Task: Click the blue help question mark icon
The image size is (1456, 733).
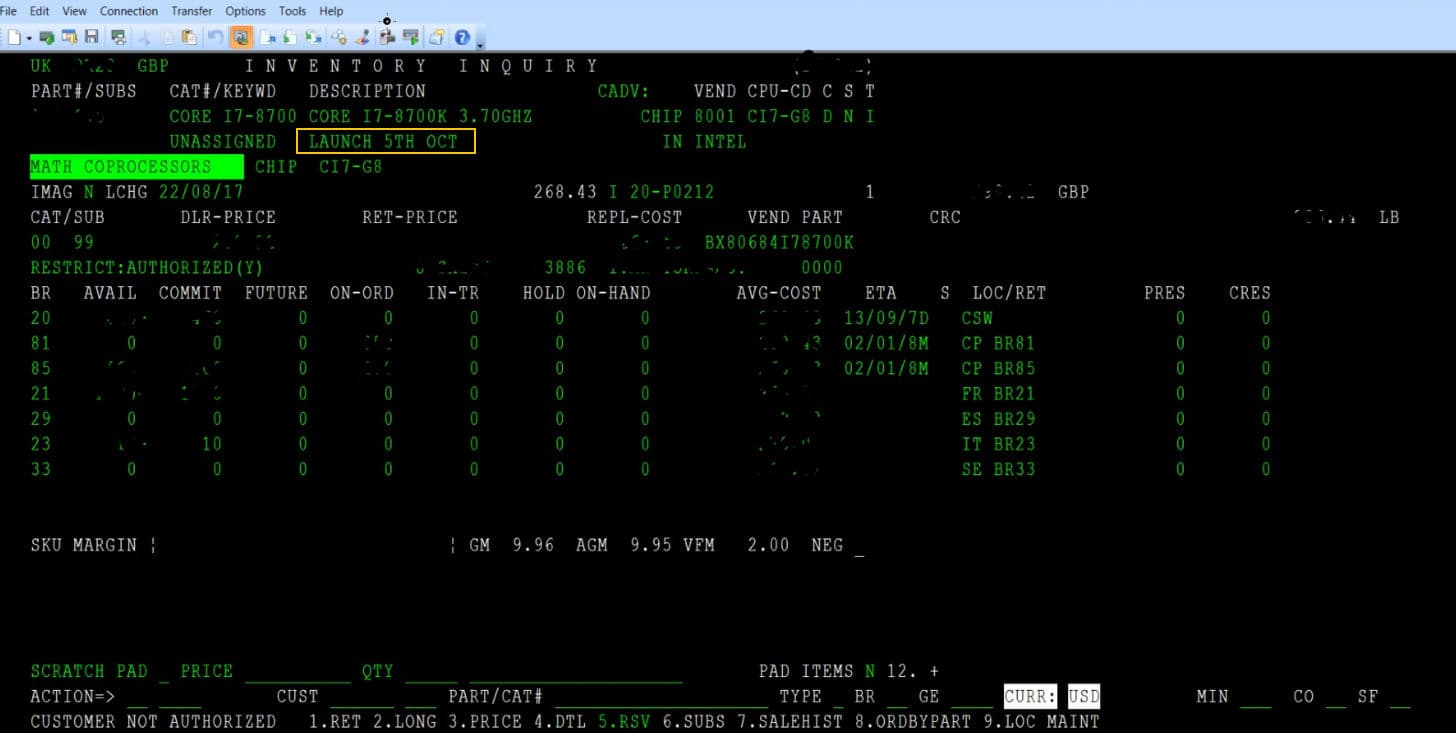Action: tap(462, 37)
